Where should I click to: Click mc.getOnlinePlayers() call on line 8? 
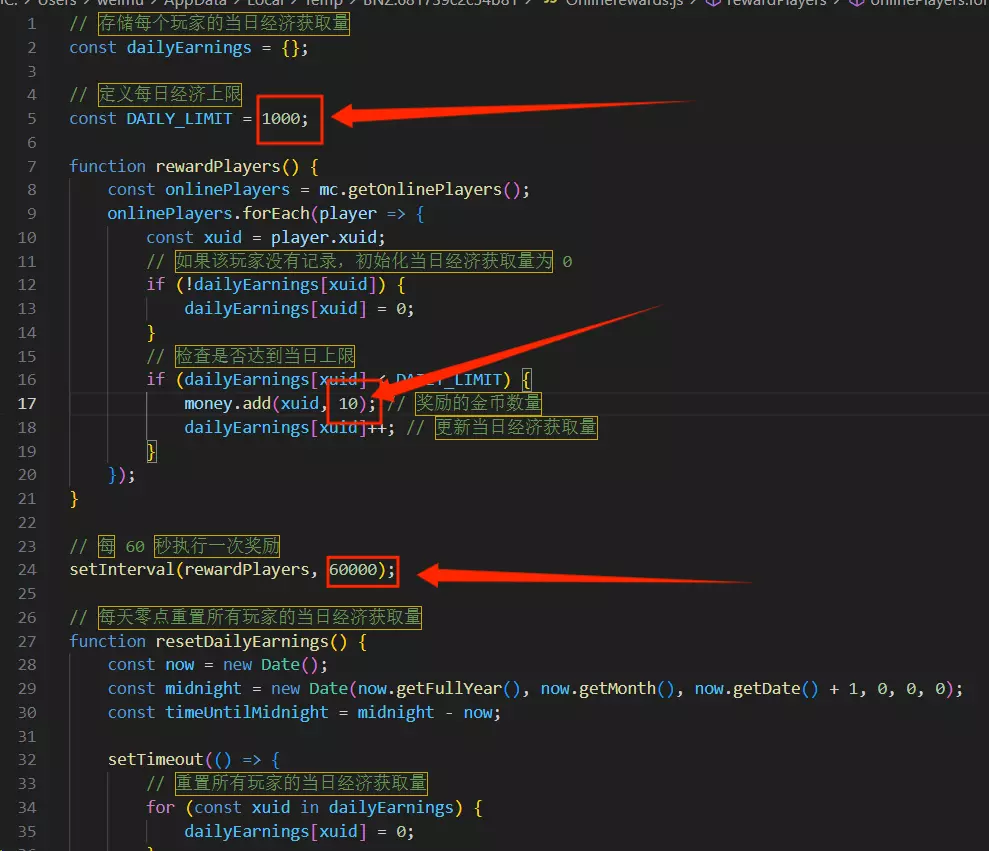(420, 190)
